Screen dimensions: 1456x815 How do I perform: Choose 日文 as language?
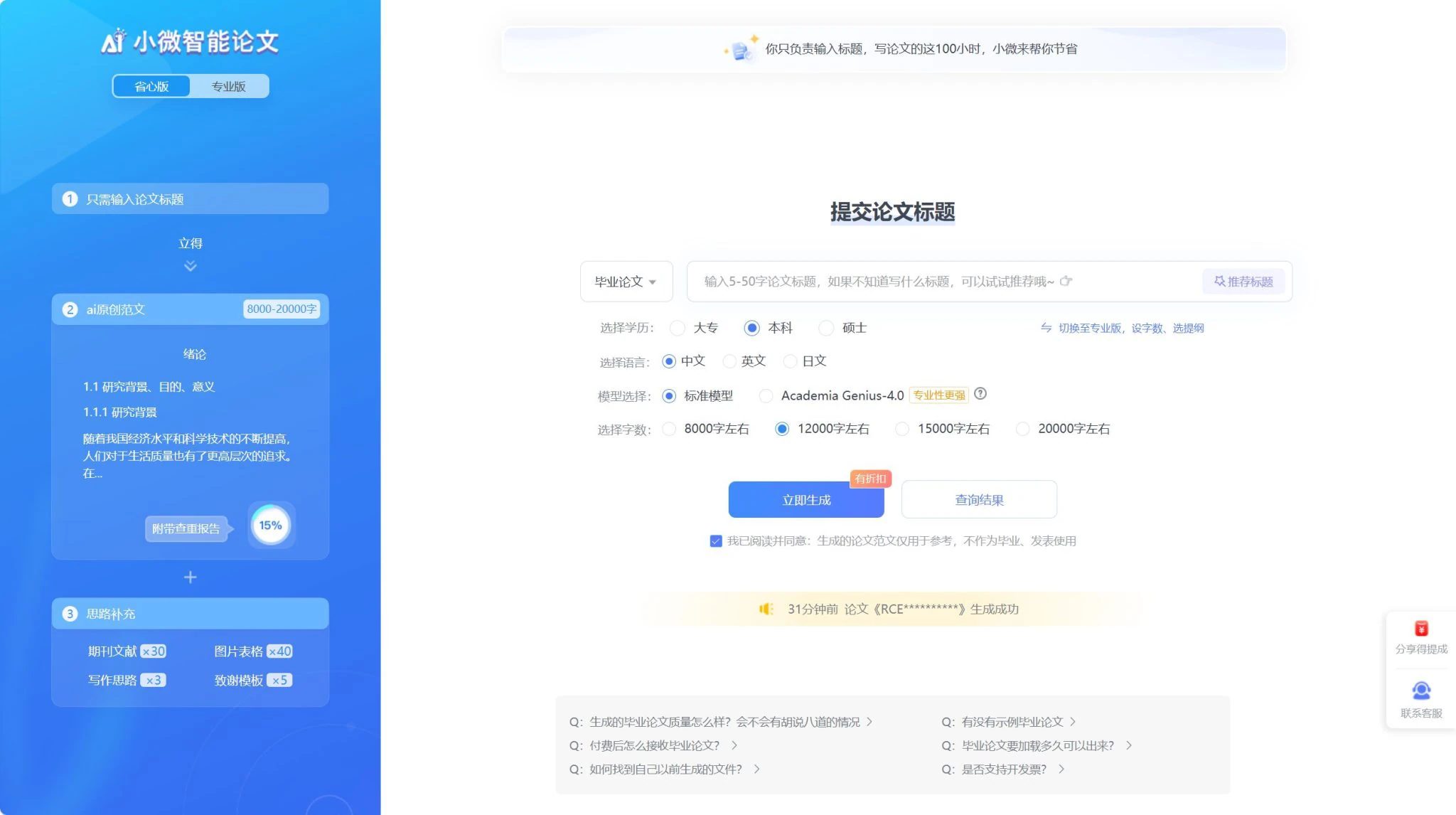(790, 361)
